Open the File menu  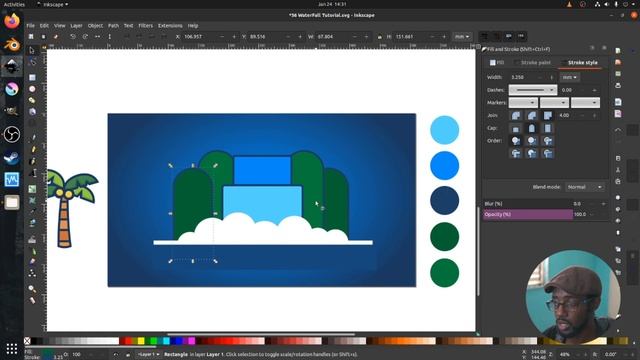tap(31, 25)
